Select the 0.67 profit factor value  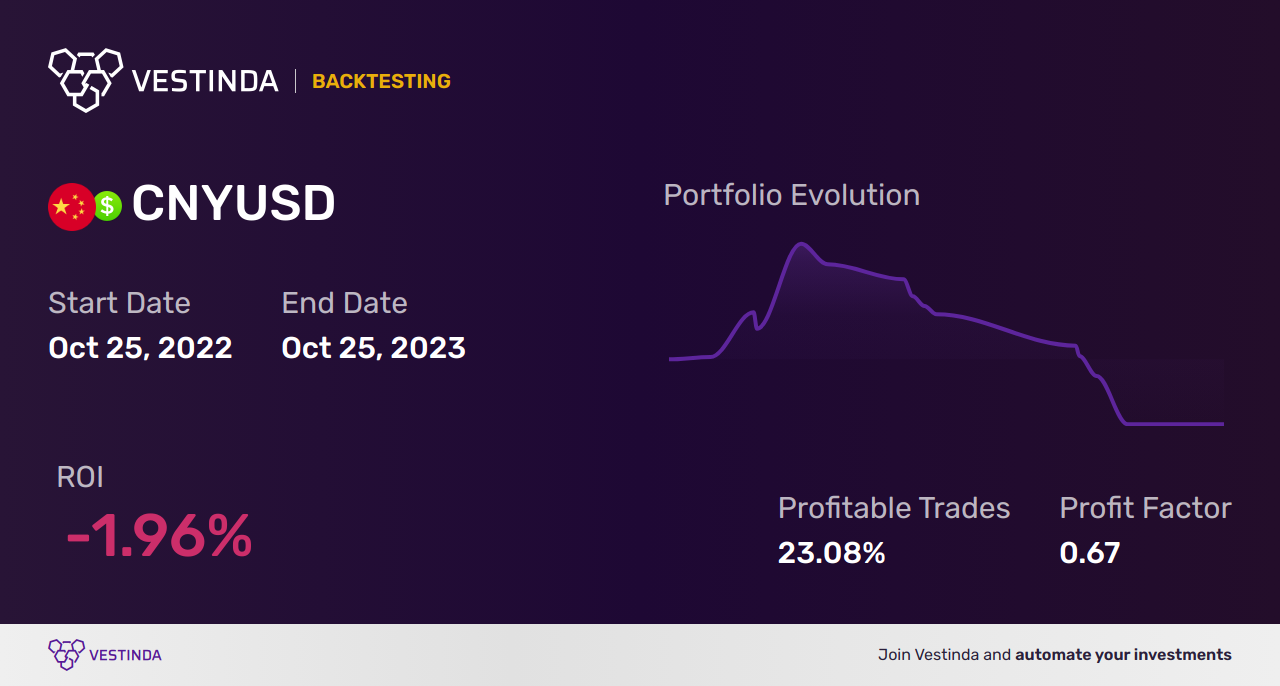(x=1089, y=553)
